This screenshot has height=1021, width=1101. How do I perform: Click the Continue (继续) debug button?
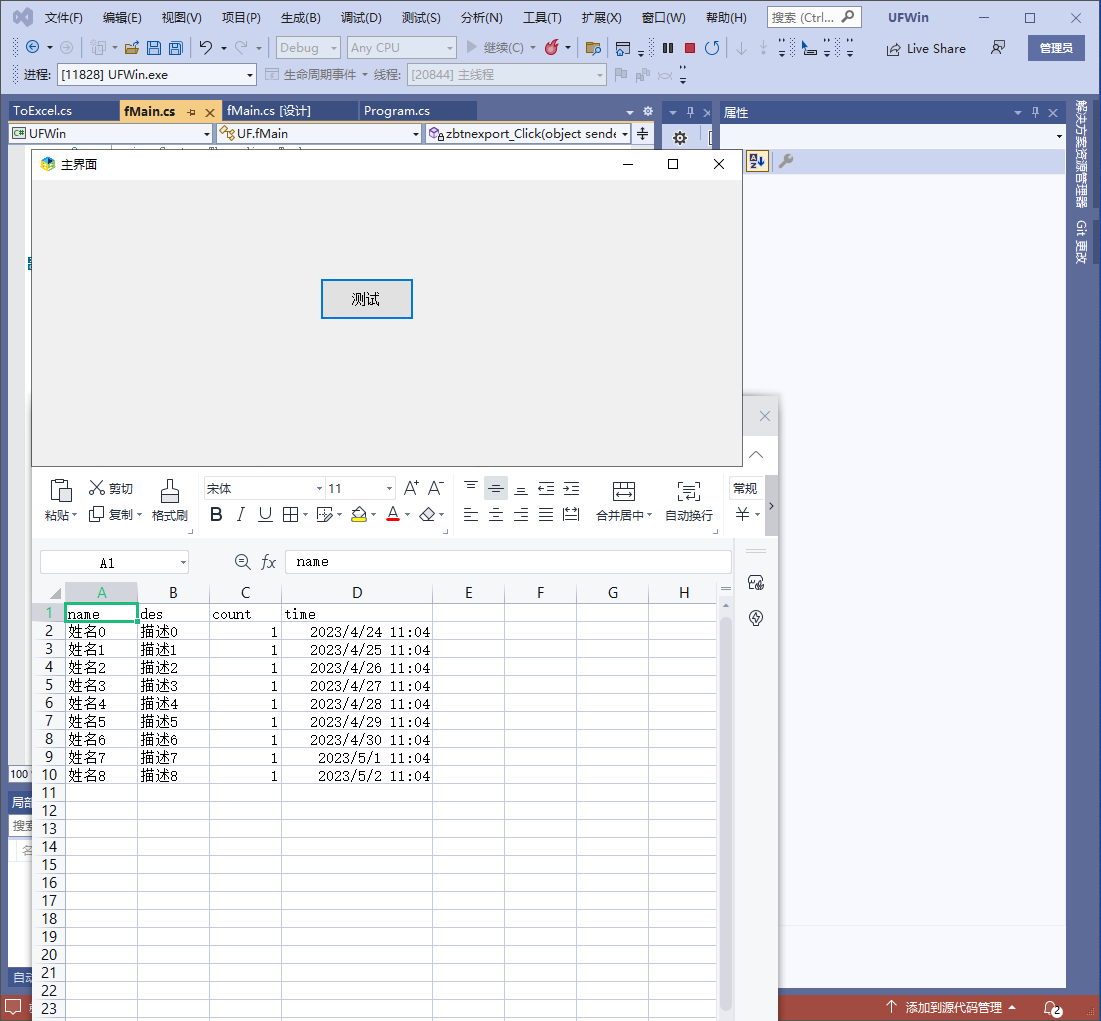(x=496, y=48)
